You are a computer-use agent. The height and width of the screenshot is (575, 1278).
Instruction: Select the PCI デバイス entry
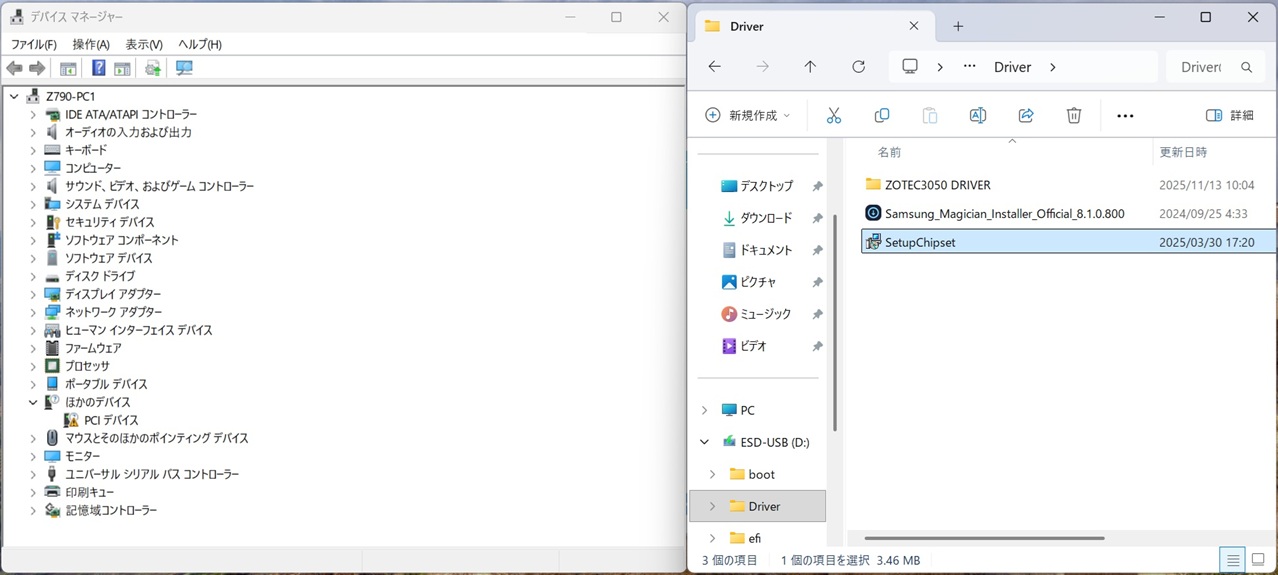coord(110,420)
